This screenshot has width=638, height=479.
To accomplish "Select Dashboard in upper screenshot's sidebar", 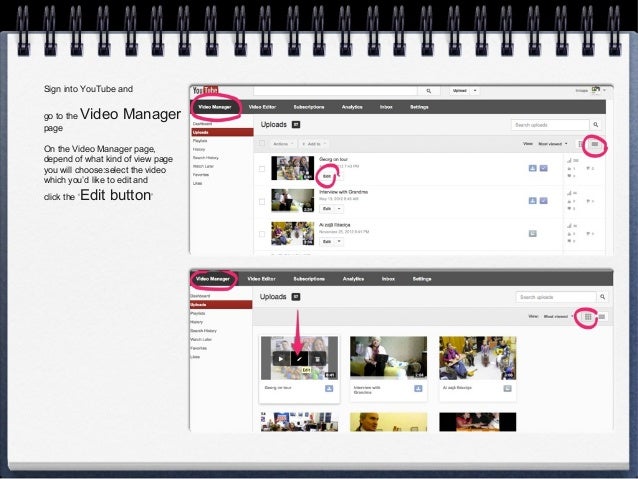I will [202, 124].
